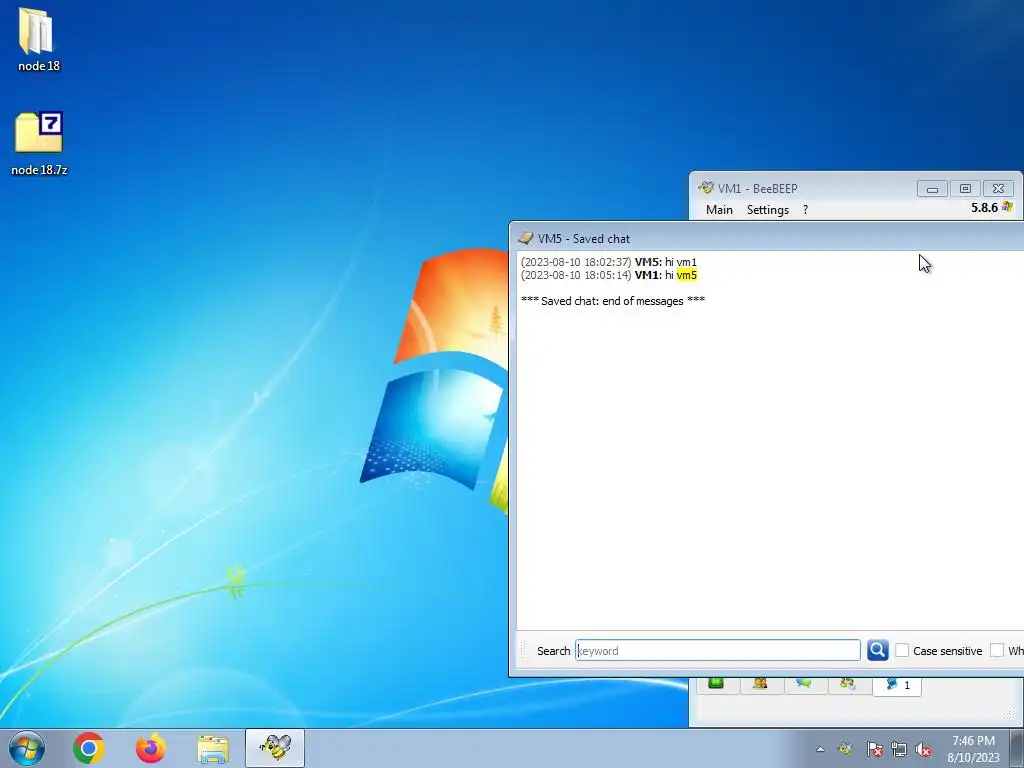Select the saved chats tab showing 1

897,686
